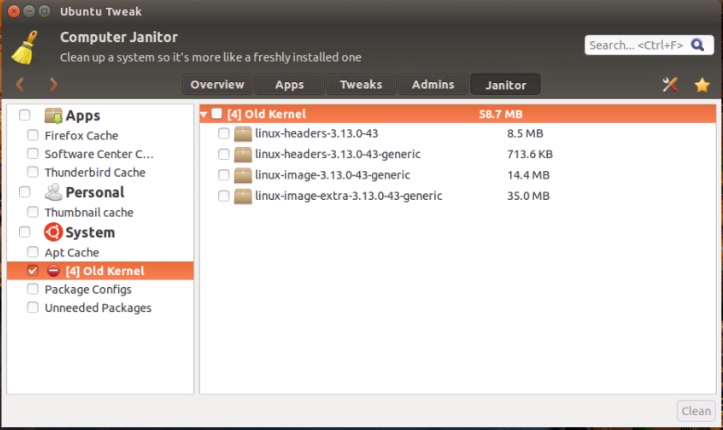Screen dimensions: 723x430
Task: Click the linux-headers-3.13.0-43 package icon
Action: coord(243,134)
